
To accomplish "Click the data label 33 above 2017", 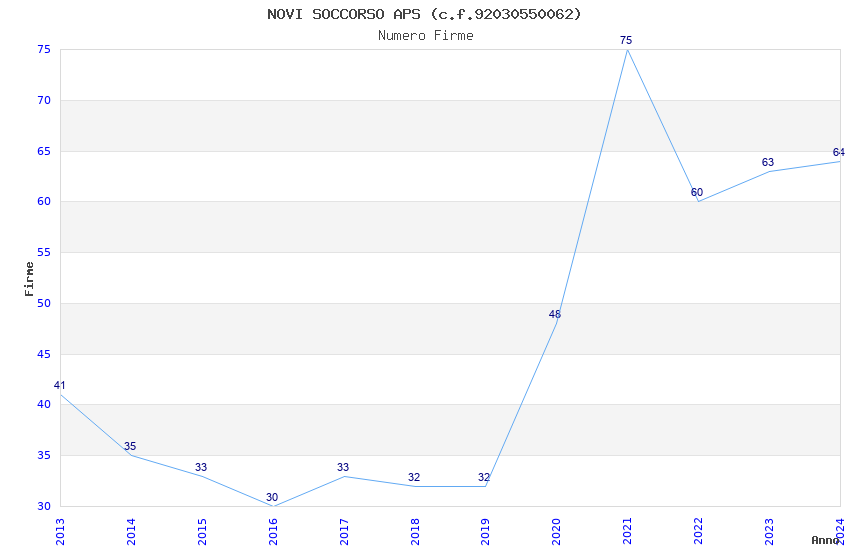I will tap(343, 467).
